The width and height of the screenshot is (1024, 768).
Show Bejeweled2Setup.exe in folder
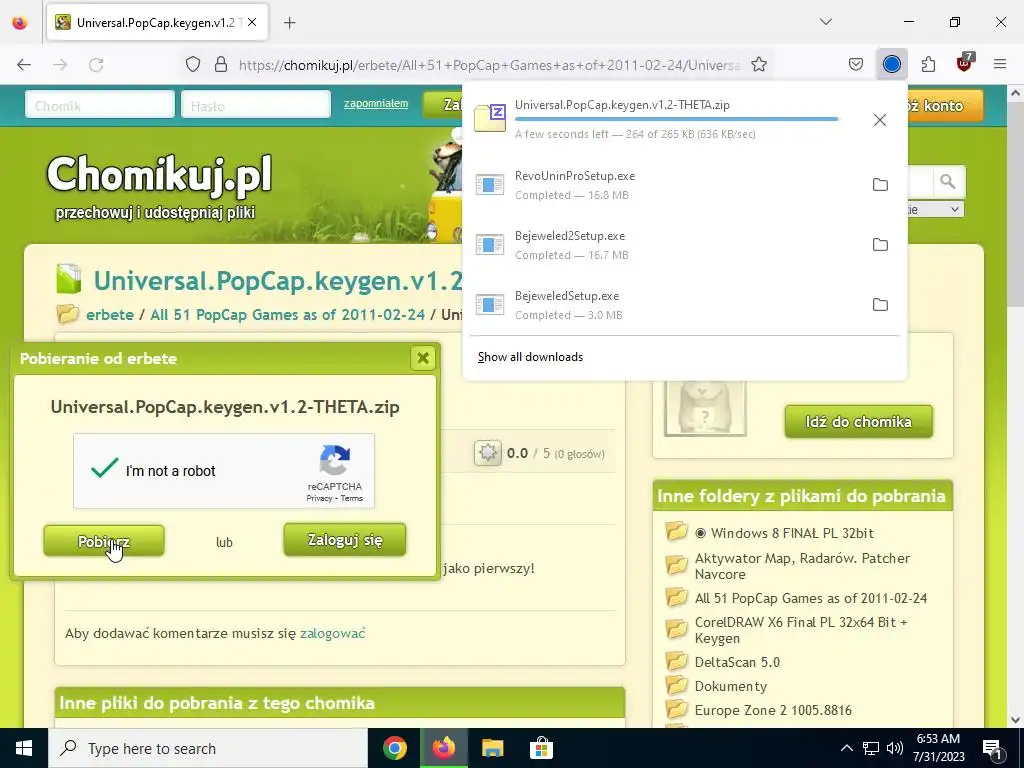[880, 245]
